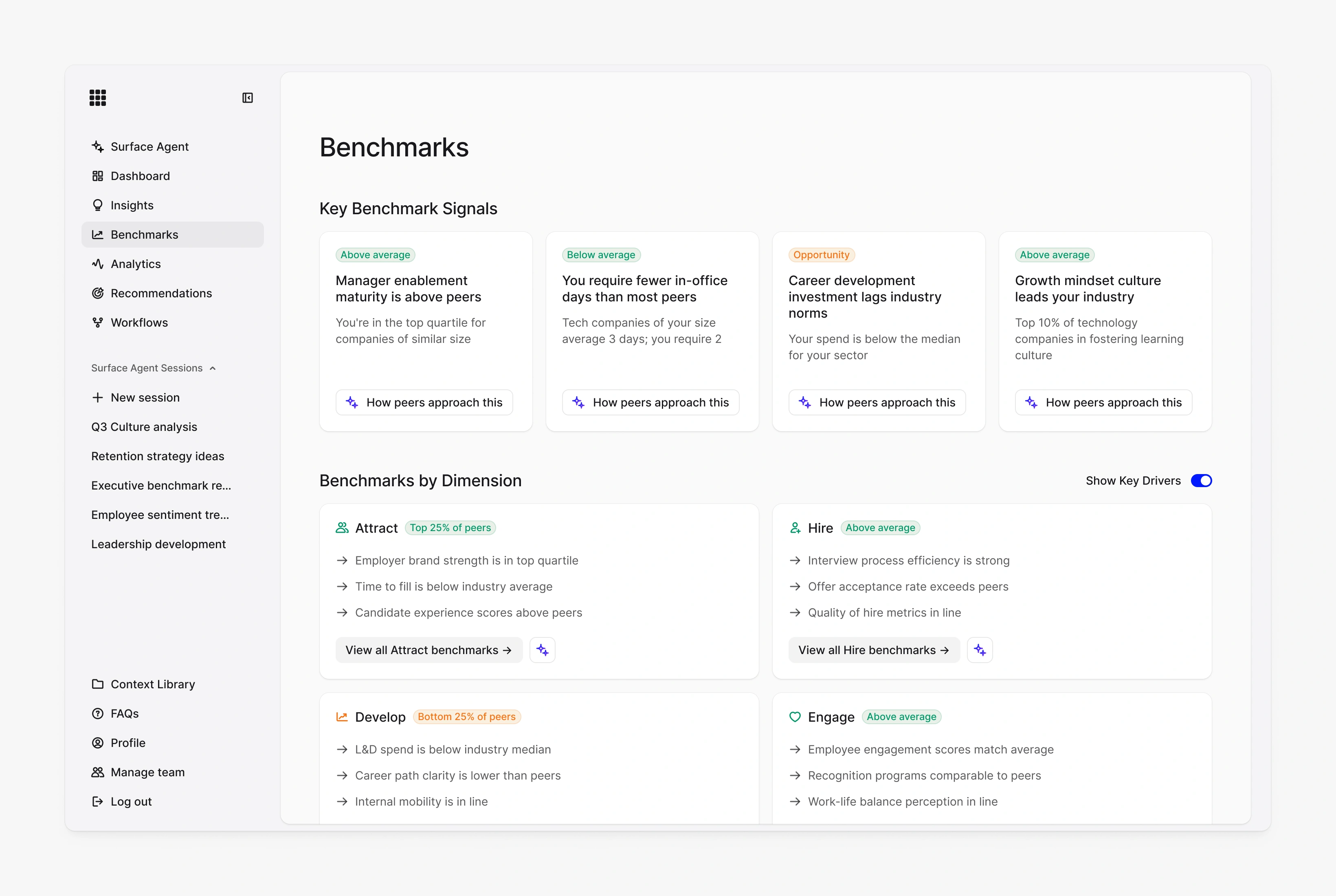This screenshot has height=896, width=1336.
Task: Click the Recommendations target icon
Action: click(98, 293)
